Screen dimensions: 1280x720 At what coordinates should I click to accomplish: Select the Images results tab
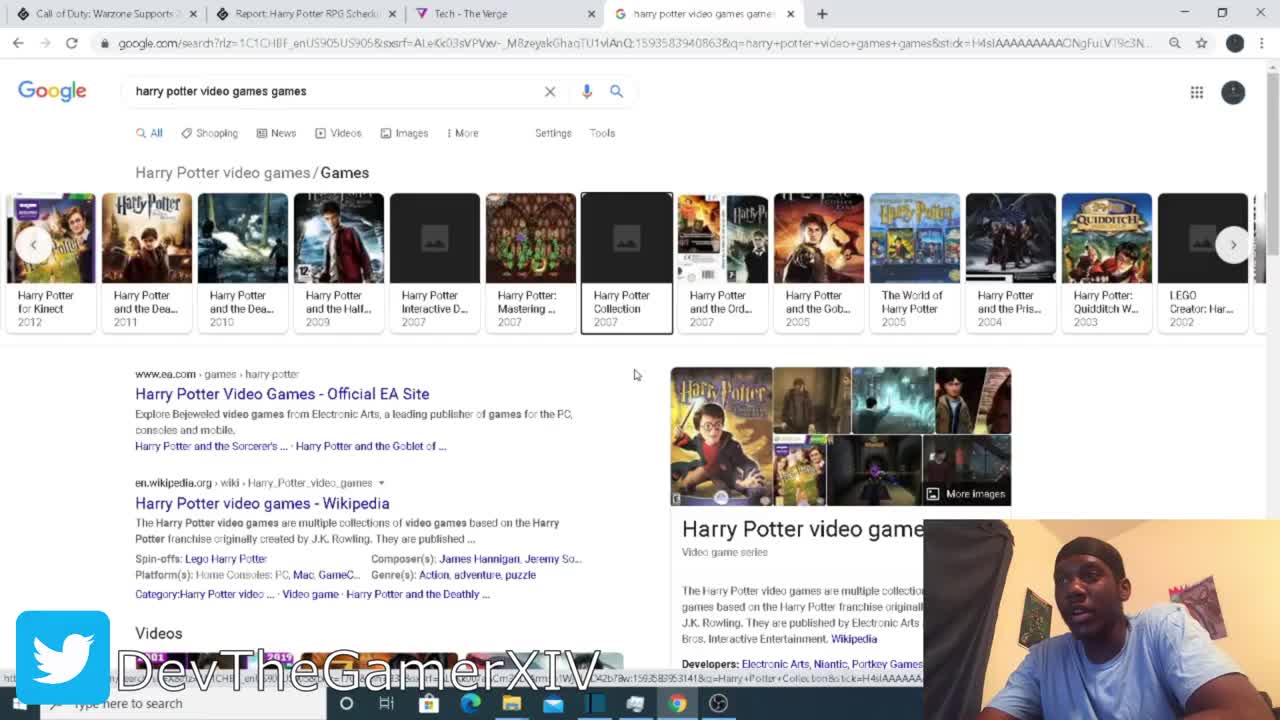click(404, 133)
